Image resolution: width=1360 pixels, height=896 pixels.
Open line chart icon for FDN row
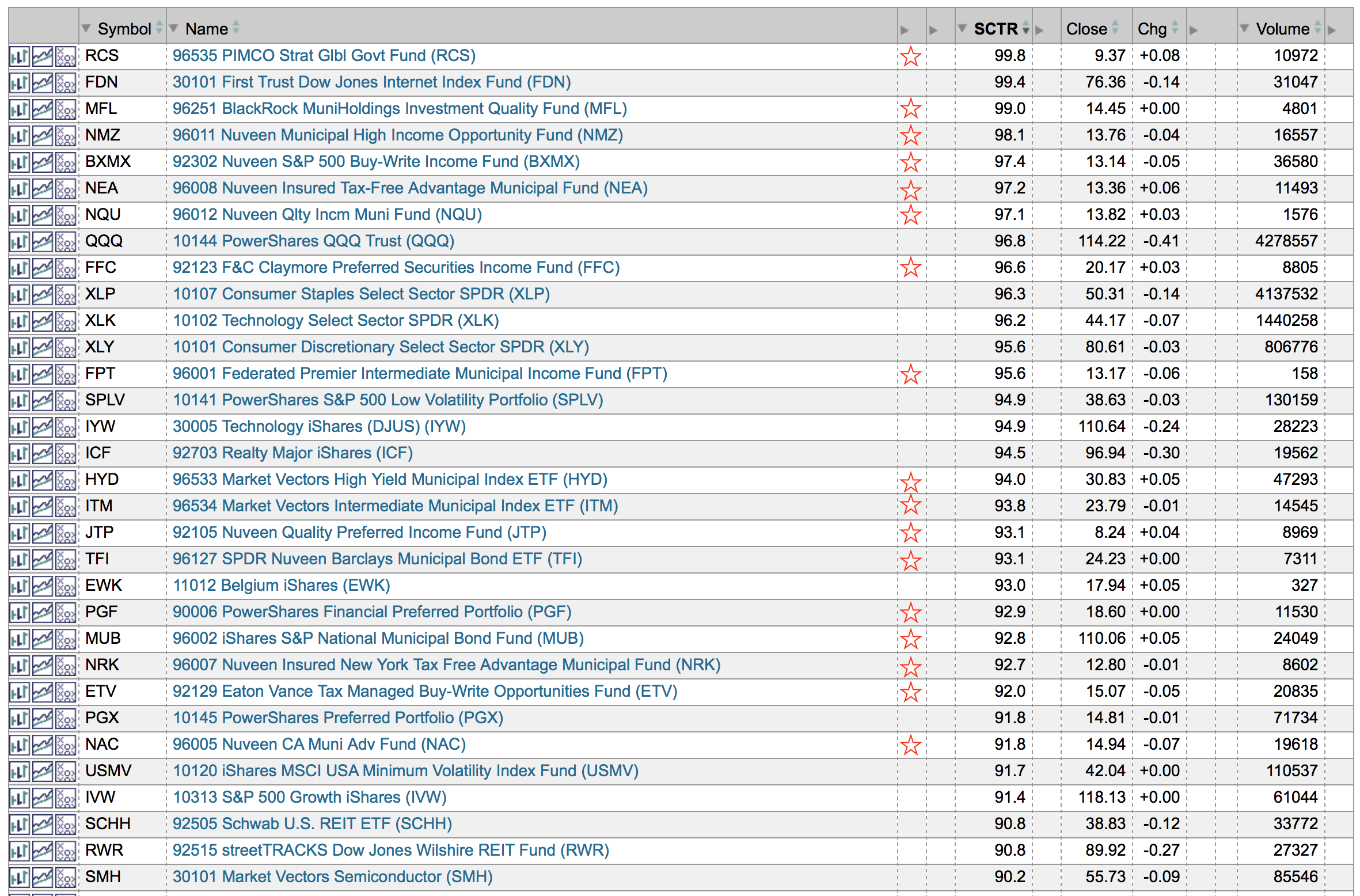43,83
